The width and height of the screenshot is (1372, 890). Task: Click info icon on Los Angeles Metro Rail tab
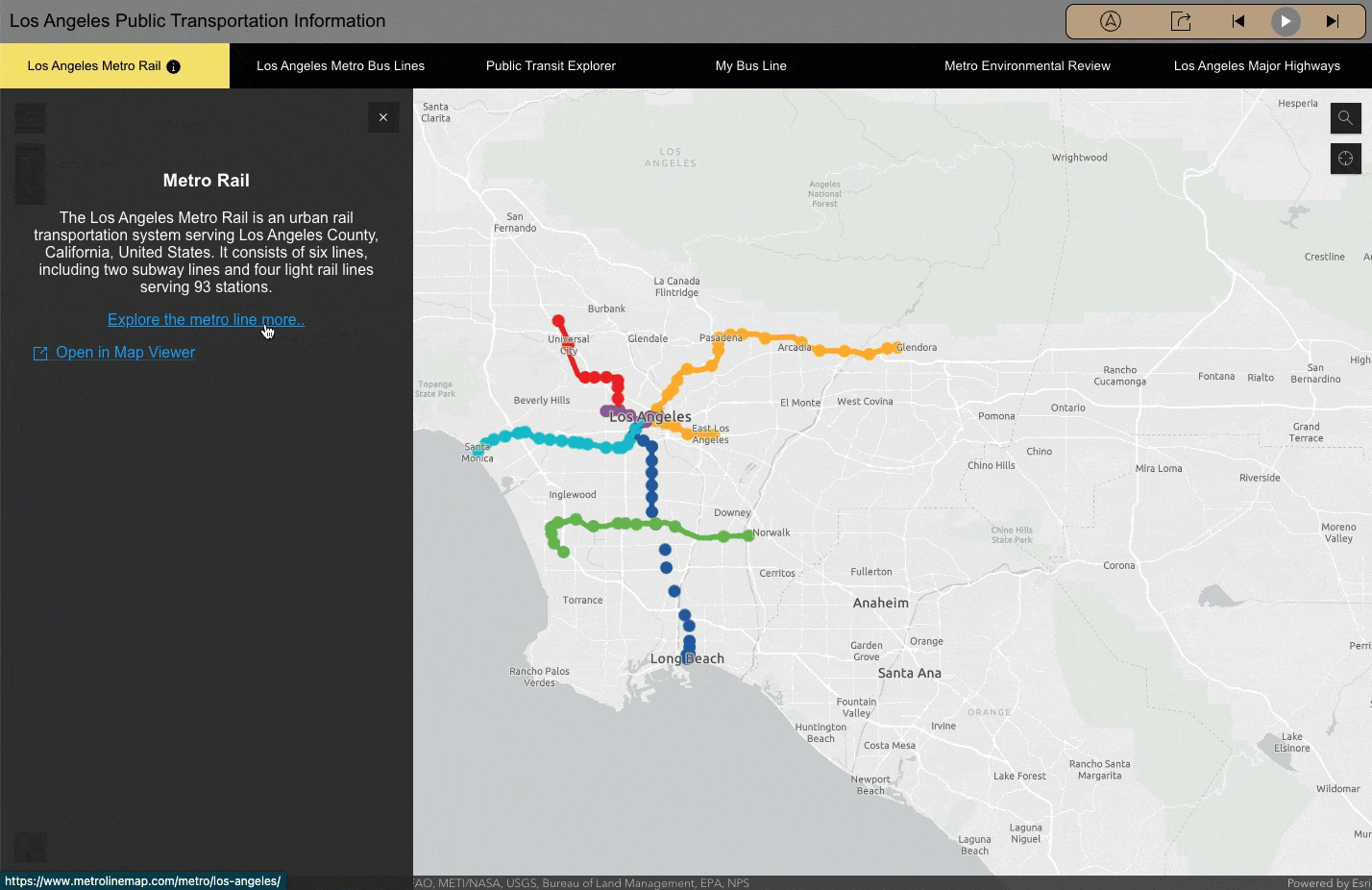pyautogui.click(x=173, y=66)
